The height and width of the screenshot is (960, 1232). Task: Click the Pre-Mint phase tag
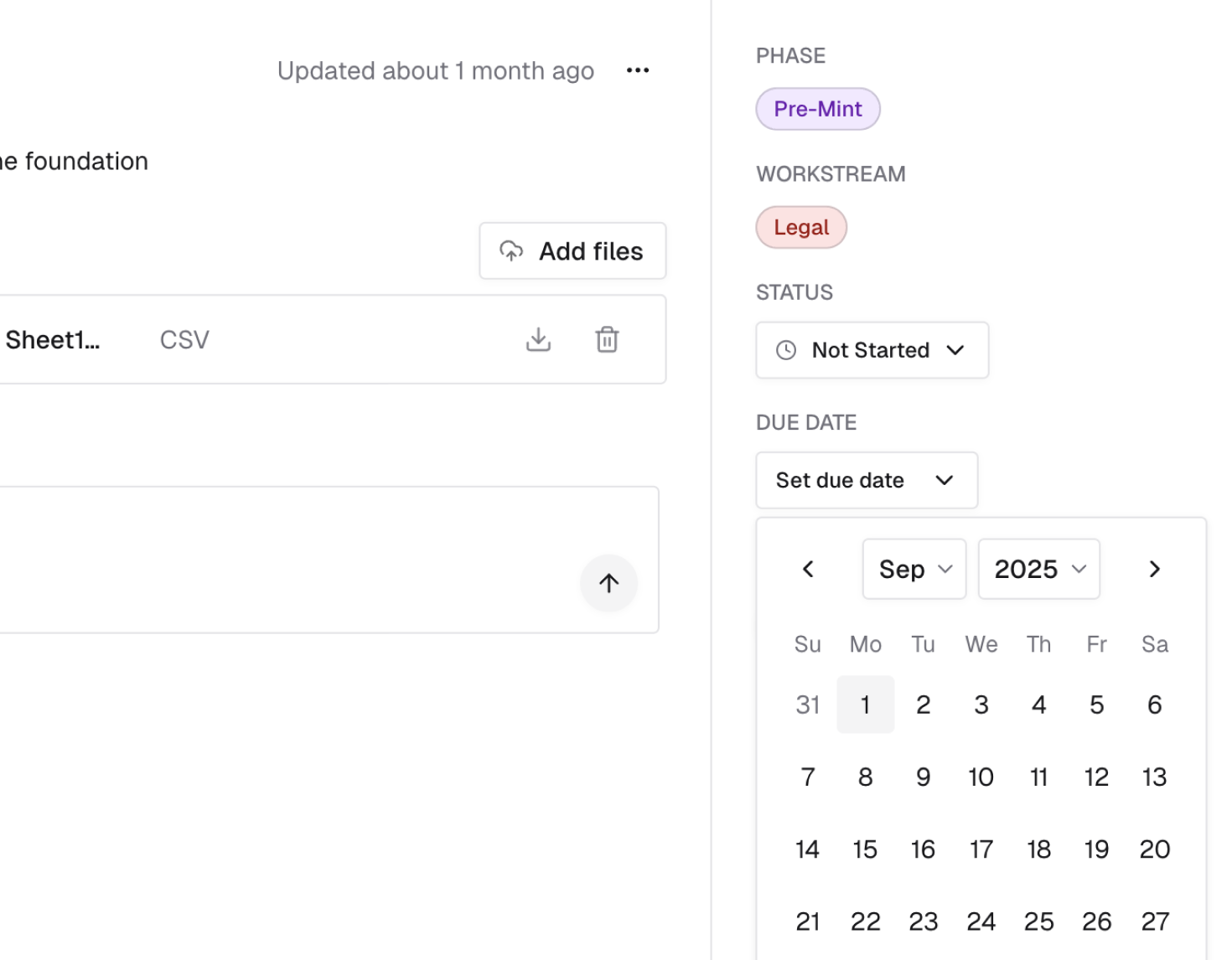click(818, 109)
